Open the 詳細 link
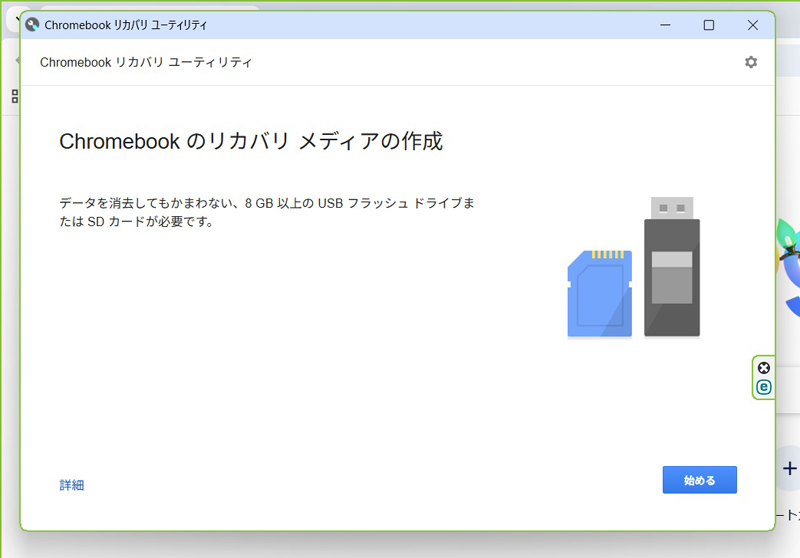 coord(72,485)
